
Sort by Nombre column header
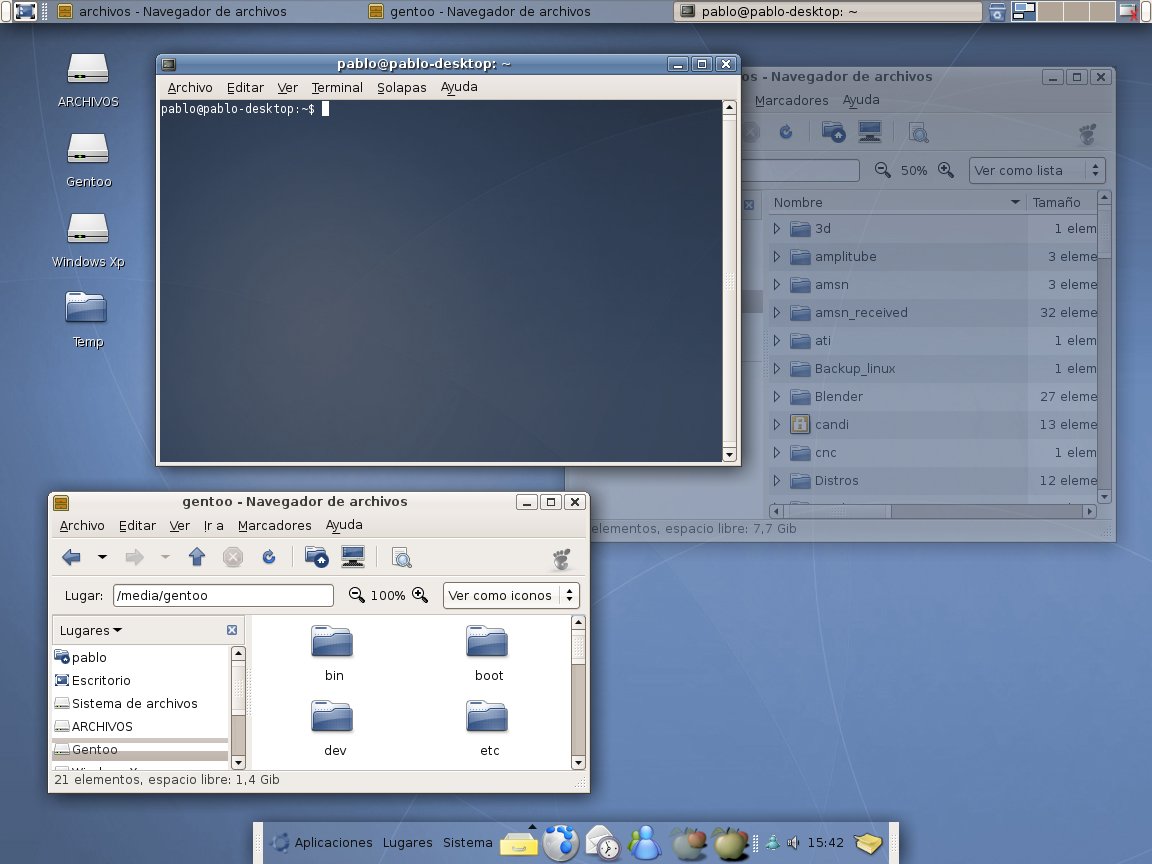point(896,202)
